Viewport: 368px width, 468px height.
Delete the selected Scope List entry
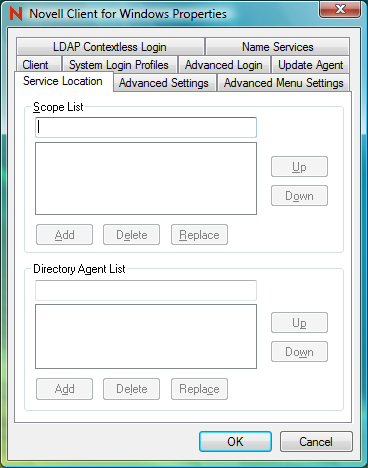click(x=131, y=235)
